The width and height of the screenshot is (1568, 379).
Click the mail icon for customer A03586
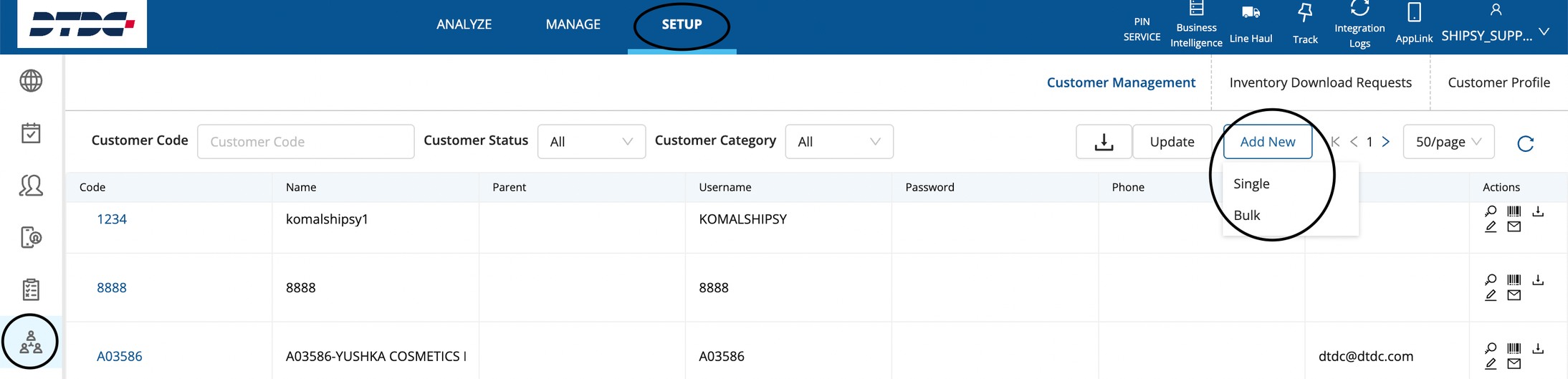pos(1514,364)
